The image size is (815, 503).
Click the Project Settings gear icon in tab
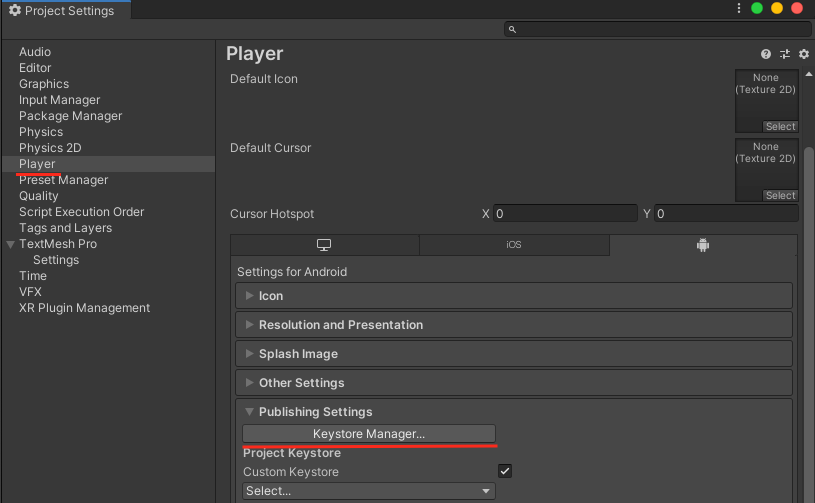point(15,10)
